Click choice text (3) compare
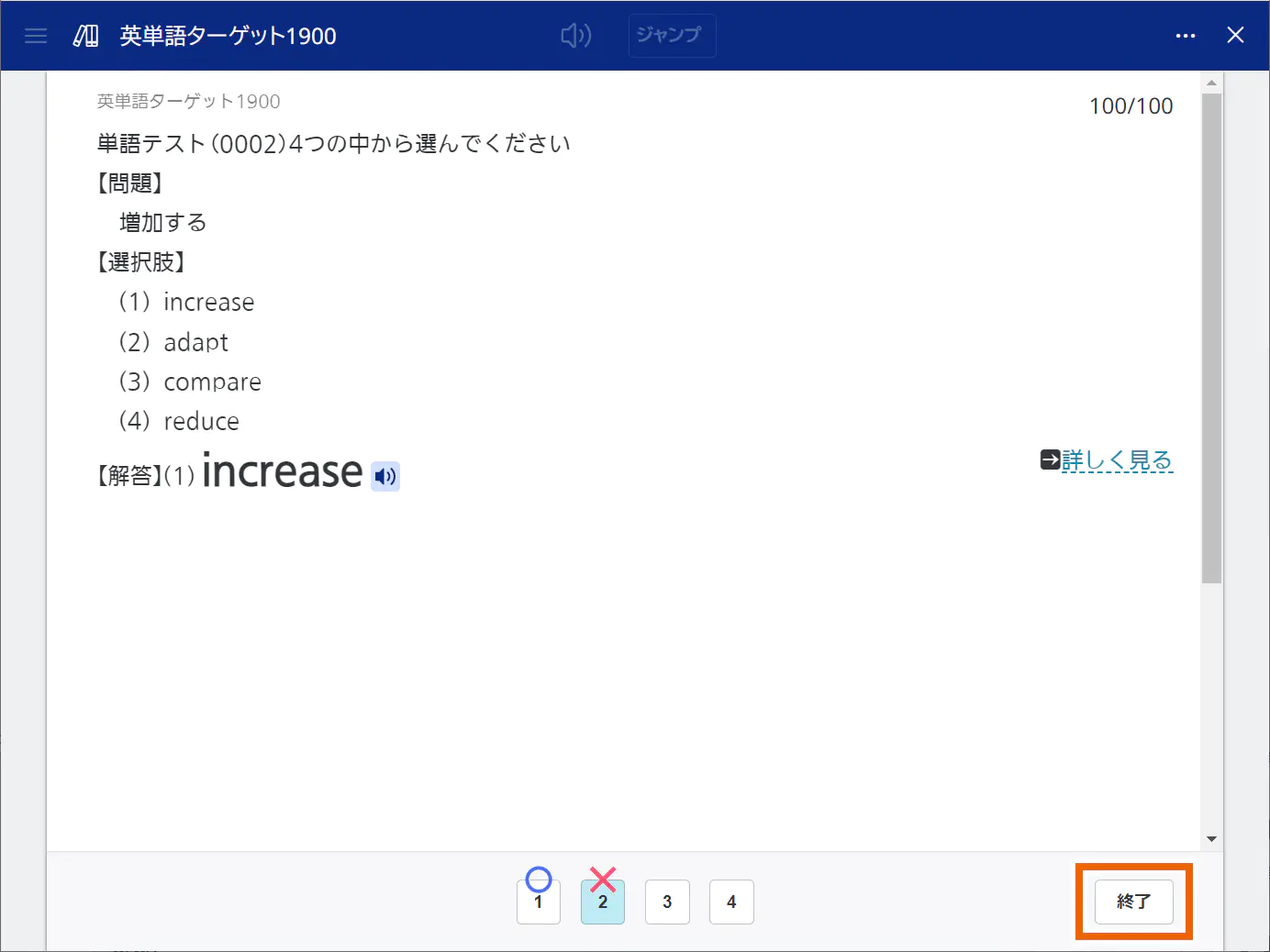The image size is (1270, 952). (x=190, y=382)
